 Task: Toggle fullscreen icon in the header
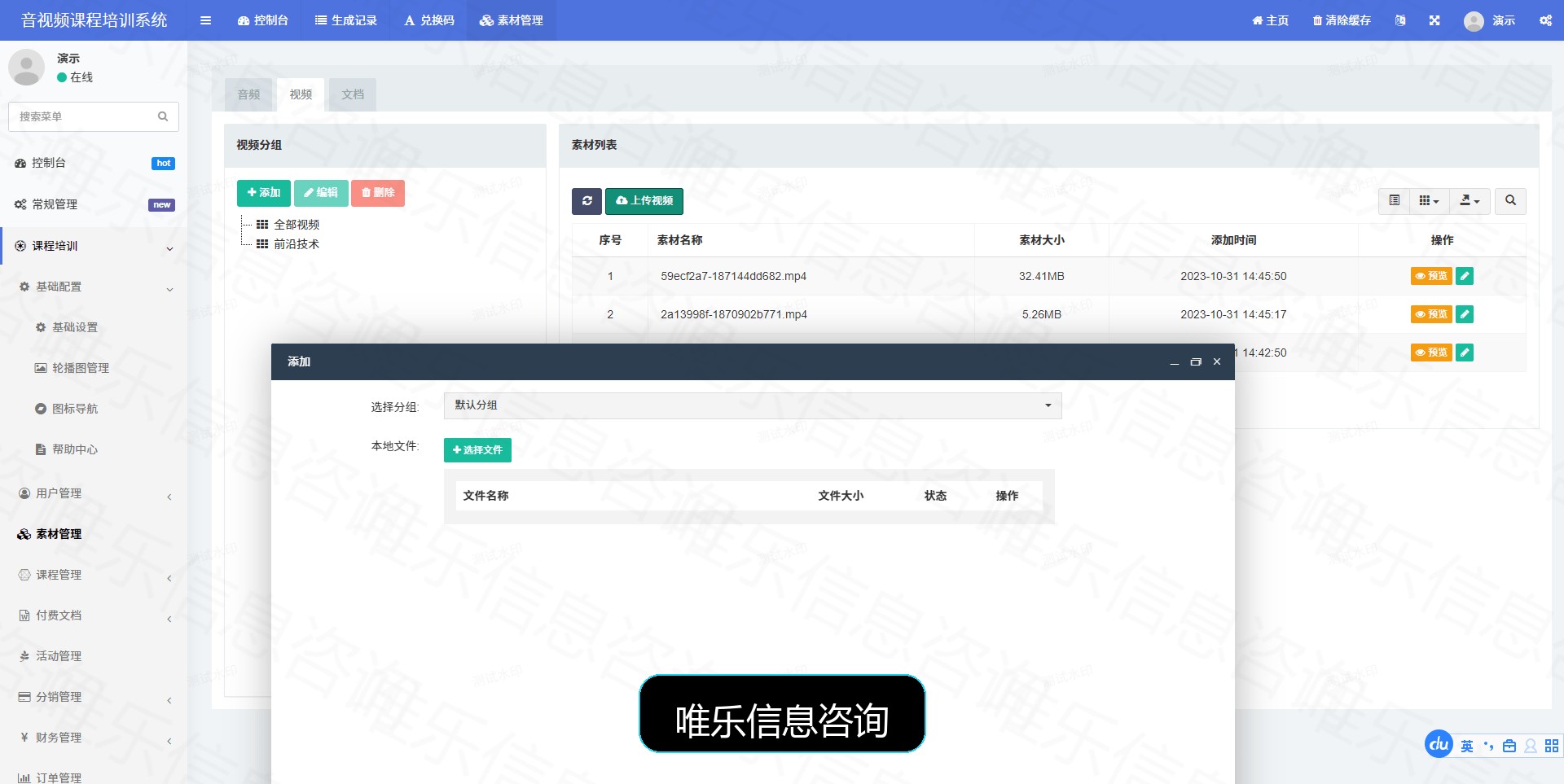tap(1434, 20)
